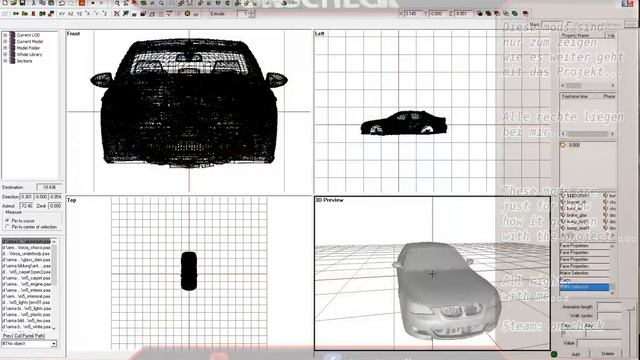Click the green status dot beside Add
Screen dimensions: 640x360
pyautogui.click(x=554, y=354)
